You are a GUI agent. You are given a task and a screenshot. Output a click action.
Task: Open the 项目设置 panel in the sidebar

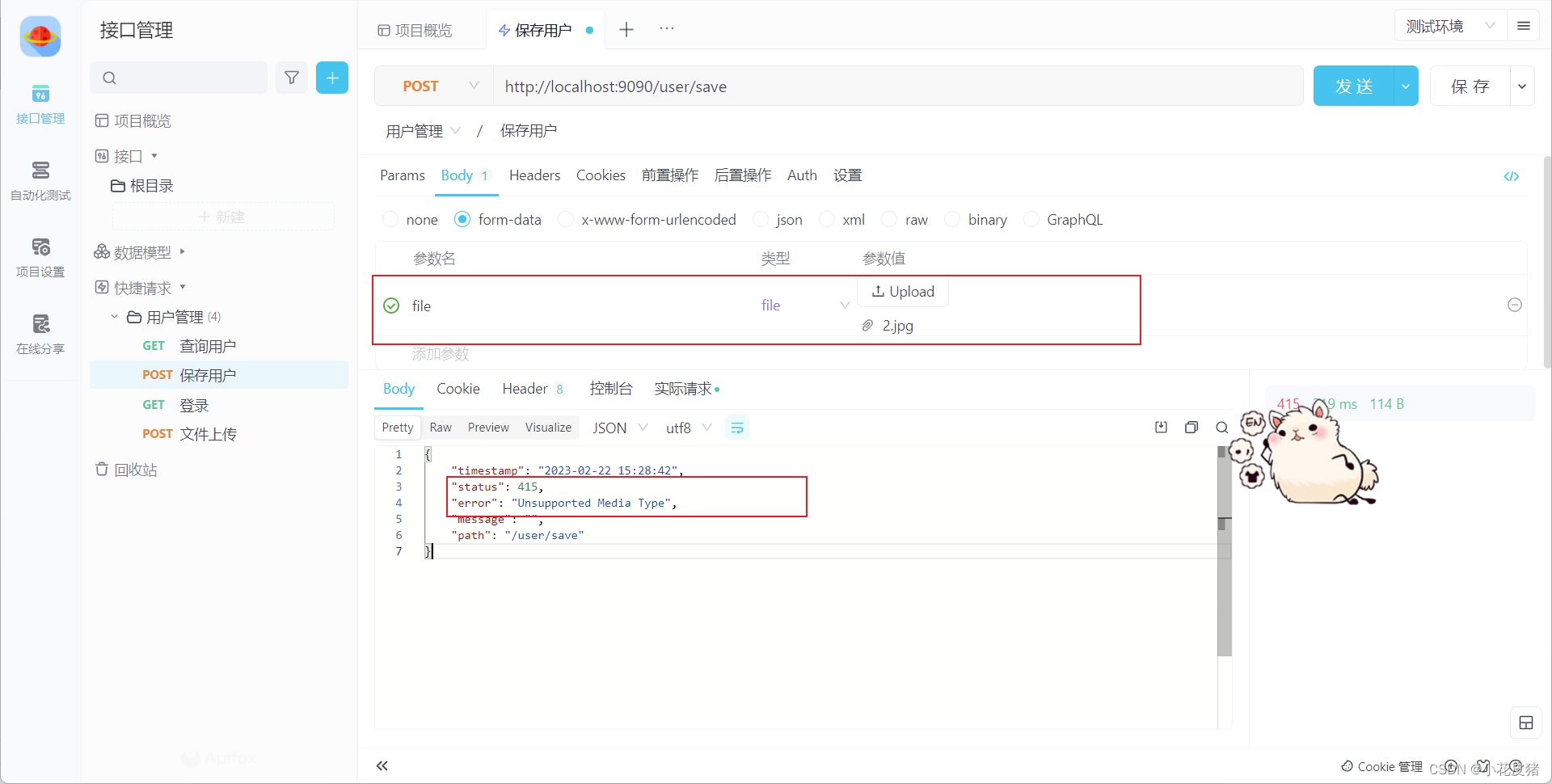(40, 257)
